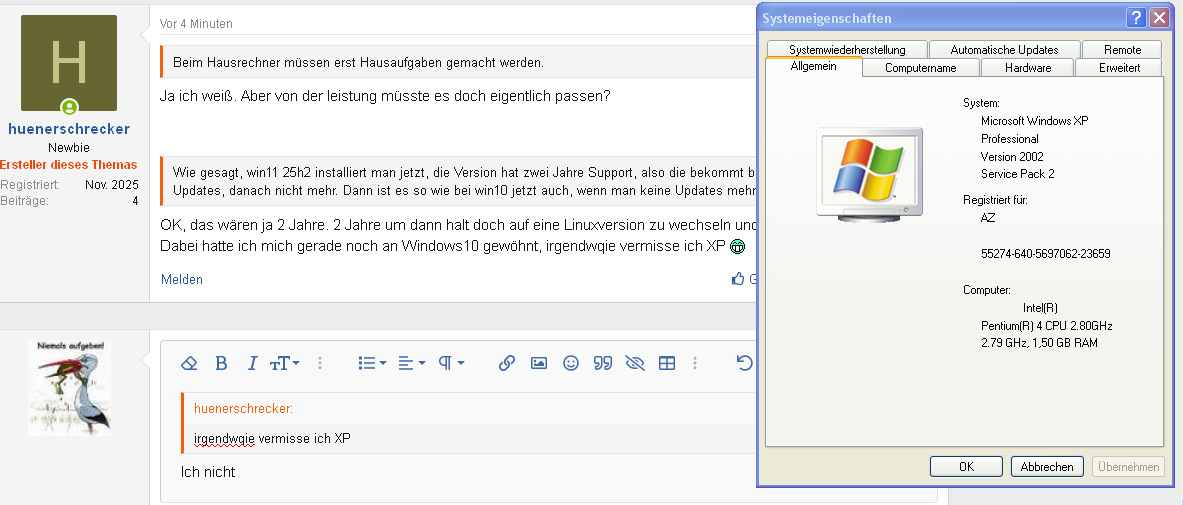
Task: Toggle bold formatting in the editor
Action: [x=221, y=363]
